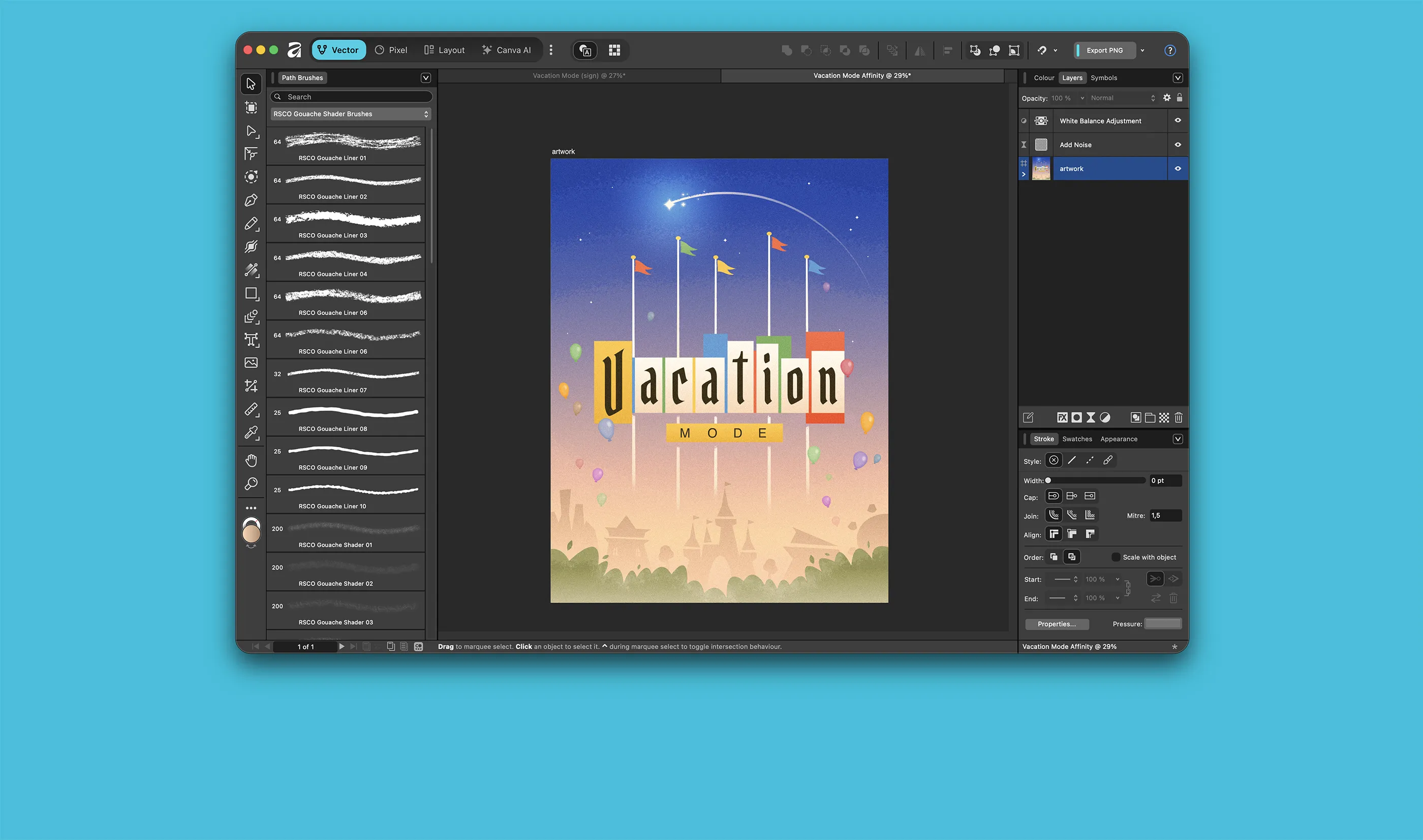Hide the Add Noise layer
Viewport: 1423px width, 840px height.
(x=1178, y=145)
